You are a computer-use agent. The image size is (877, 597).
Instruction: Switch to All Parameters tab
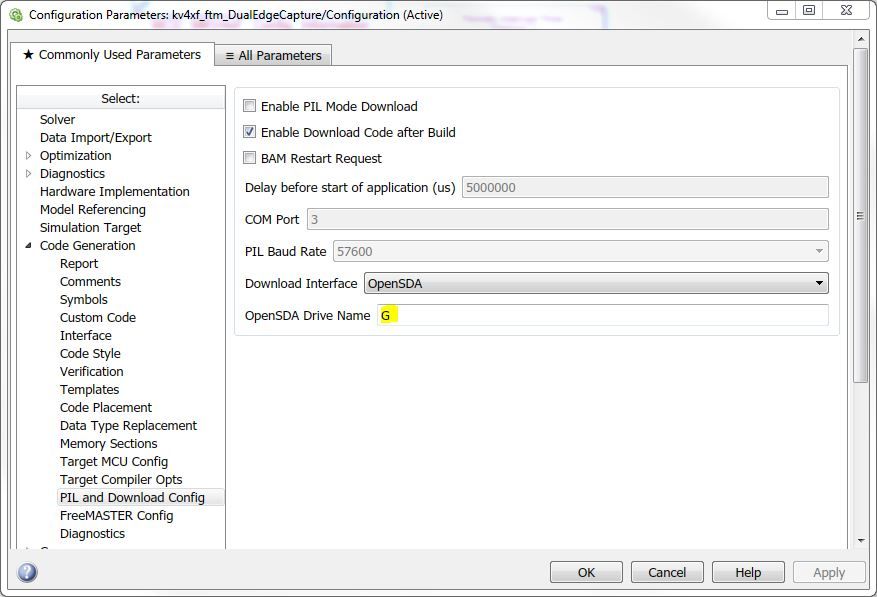[x=273, y=56]
